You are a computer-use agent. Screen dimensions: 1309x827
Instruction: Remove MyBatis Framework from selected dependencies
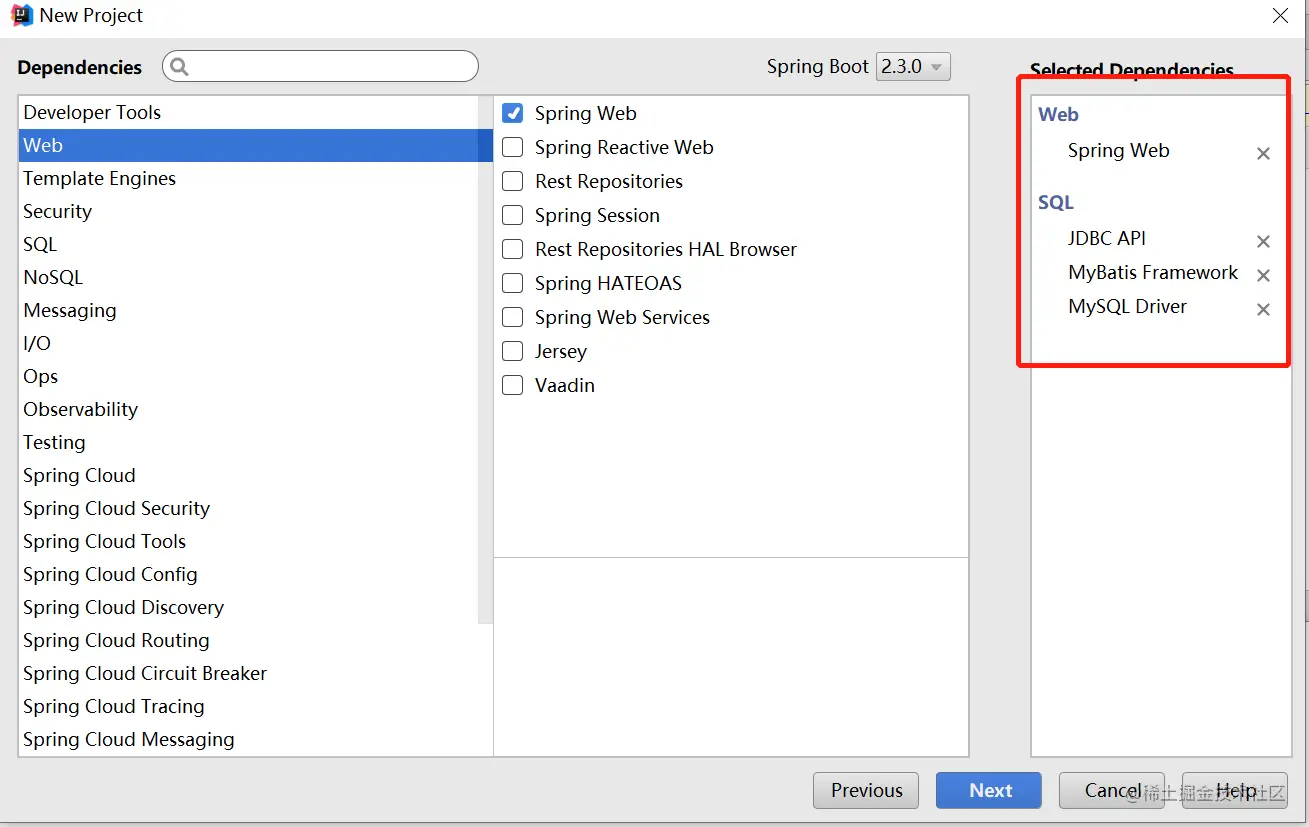(1263, 276)
